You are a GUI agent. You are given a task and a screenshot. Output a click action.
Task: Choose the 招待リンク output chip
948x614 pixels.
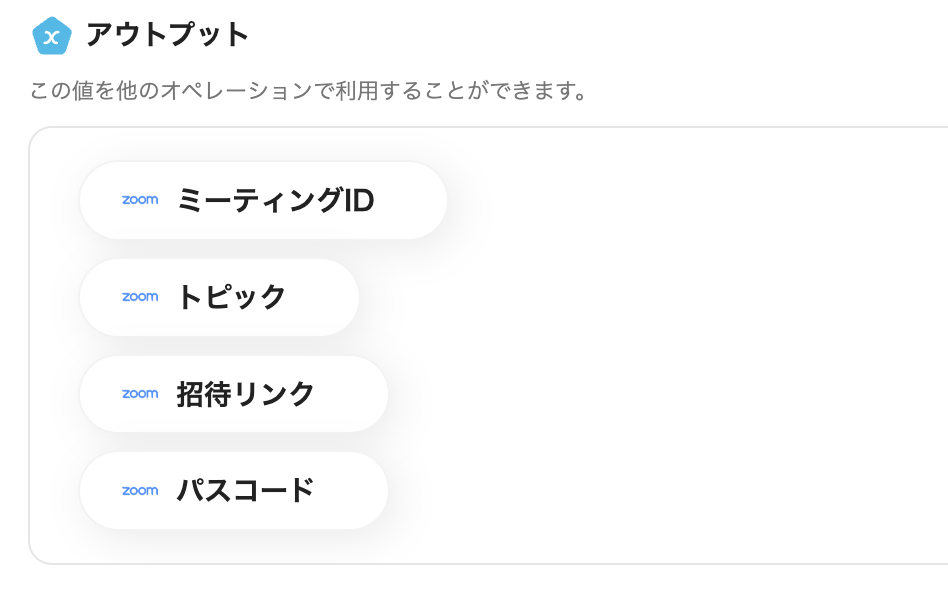pos(233,394)
